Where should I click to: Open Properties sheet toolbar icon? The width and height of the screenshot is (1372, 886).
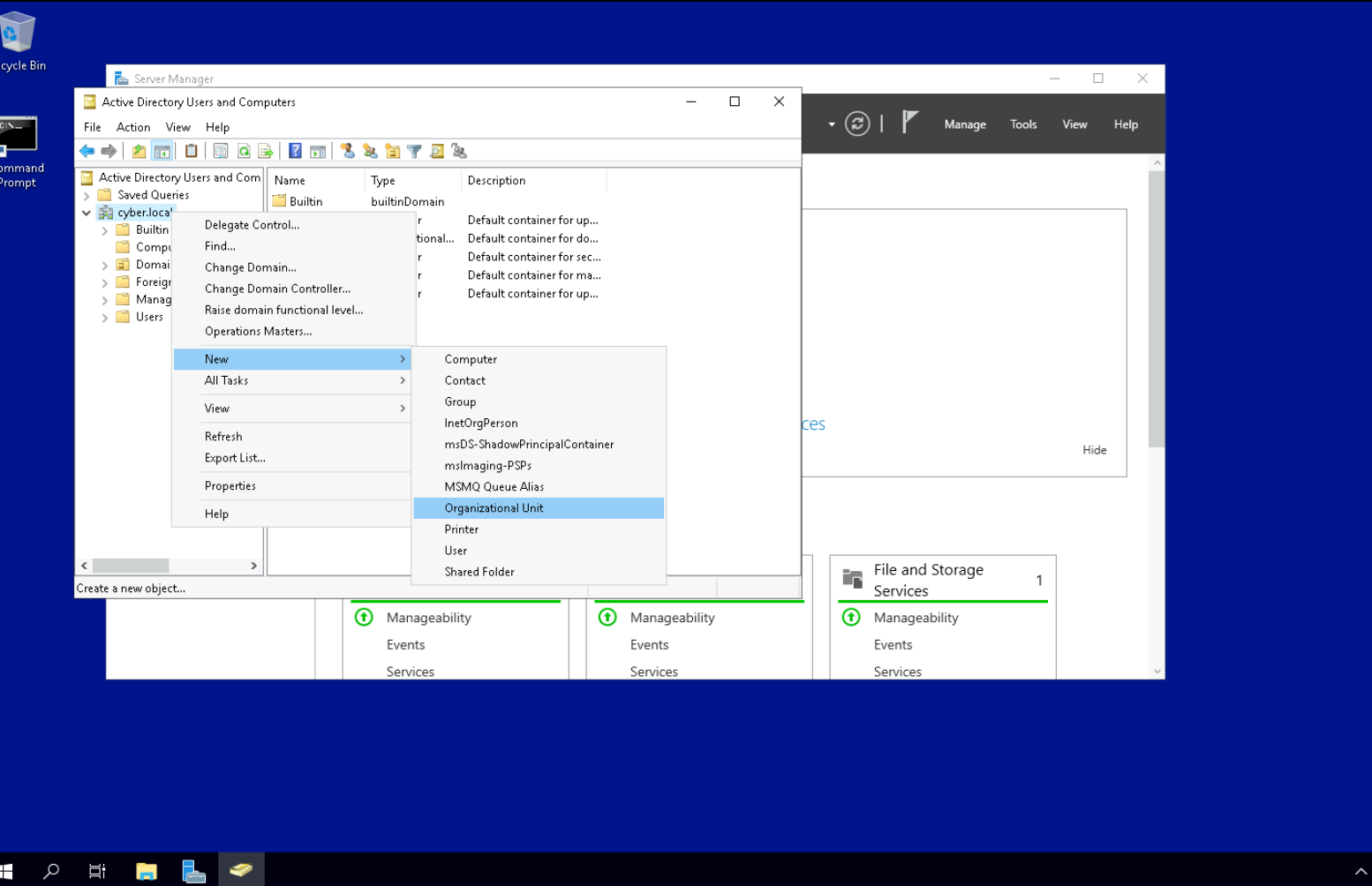tap(221, 151)
